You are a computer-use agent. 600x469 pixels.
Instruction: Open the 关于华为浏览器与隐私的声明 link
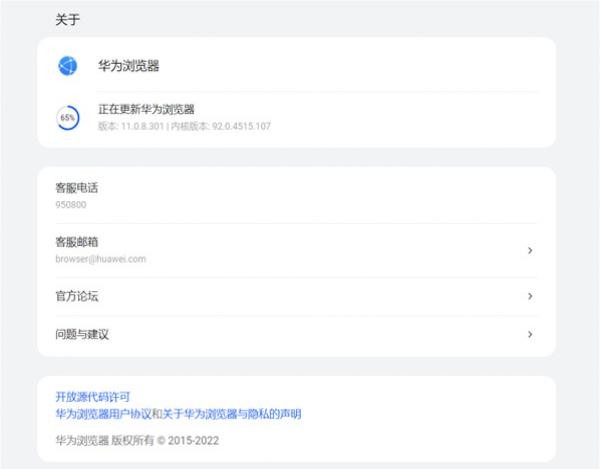232,414
